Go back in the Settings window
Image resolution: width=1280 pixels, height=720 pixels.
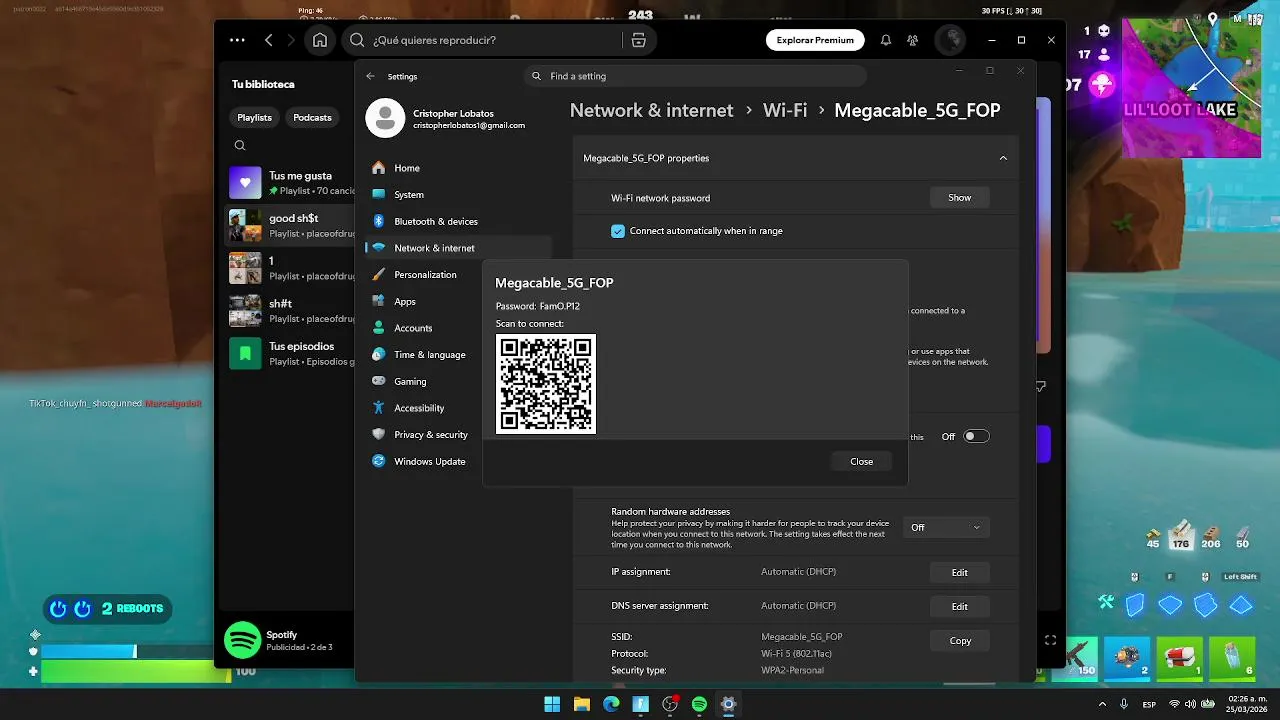[370, 76]
